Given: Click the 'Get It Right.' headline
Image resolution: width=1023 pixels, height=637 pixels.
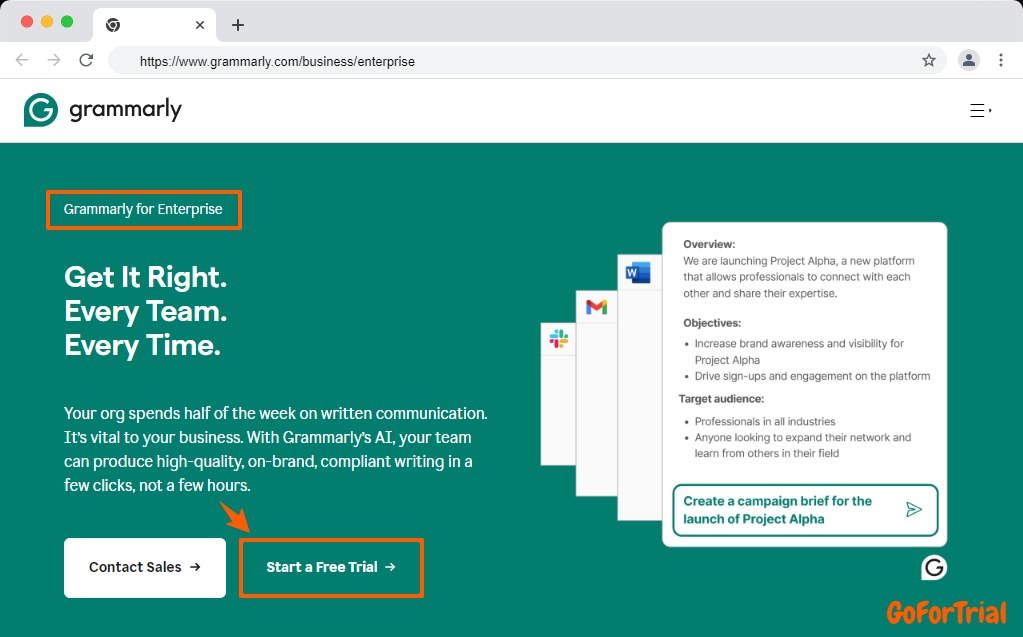Looking at the screenshot, I should point(145,277).
